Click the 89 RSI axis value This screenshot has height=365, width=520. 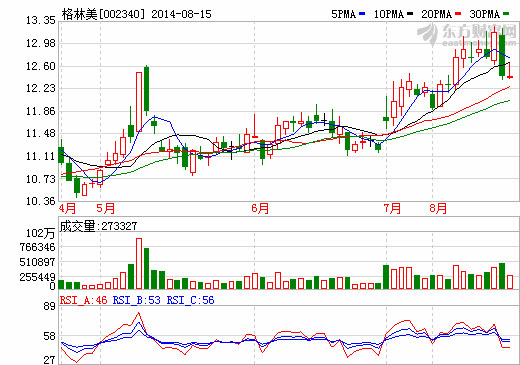pyautogui.click(x=50, y=306)
